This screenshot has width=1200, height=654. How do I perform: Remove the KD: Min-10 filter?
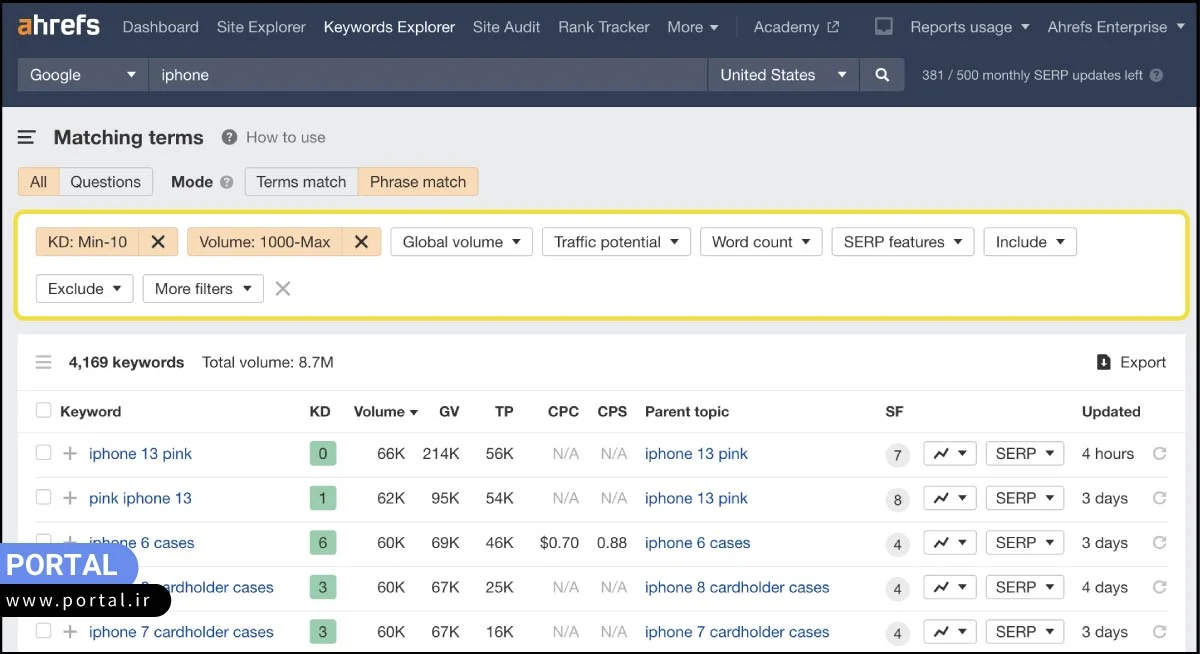click(x=158, y=242)
